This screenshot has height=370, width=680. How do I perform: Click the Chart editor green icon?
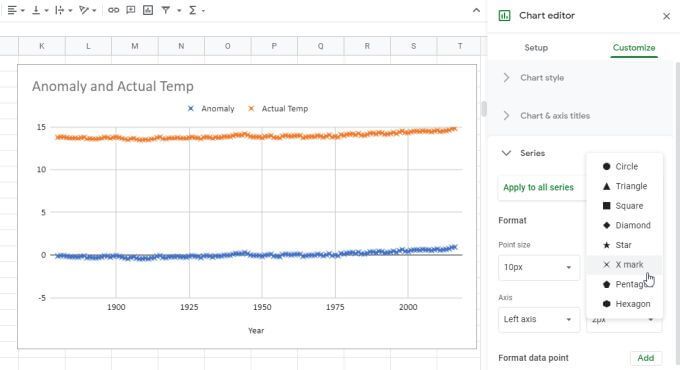504,16
